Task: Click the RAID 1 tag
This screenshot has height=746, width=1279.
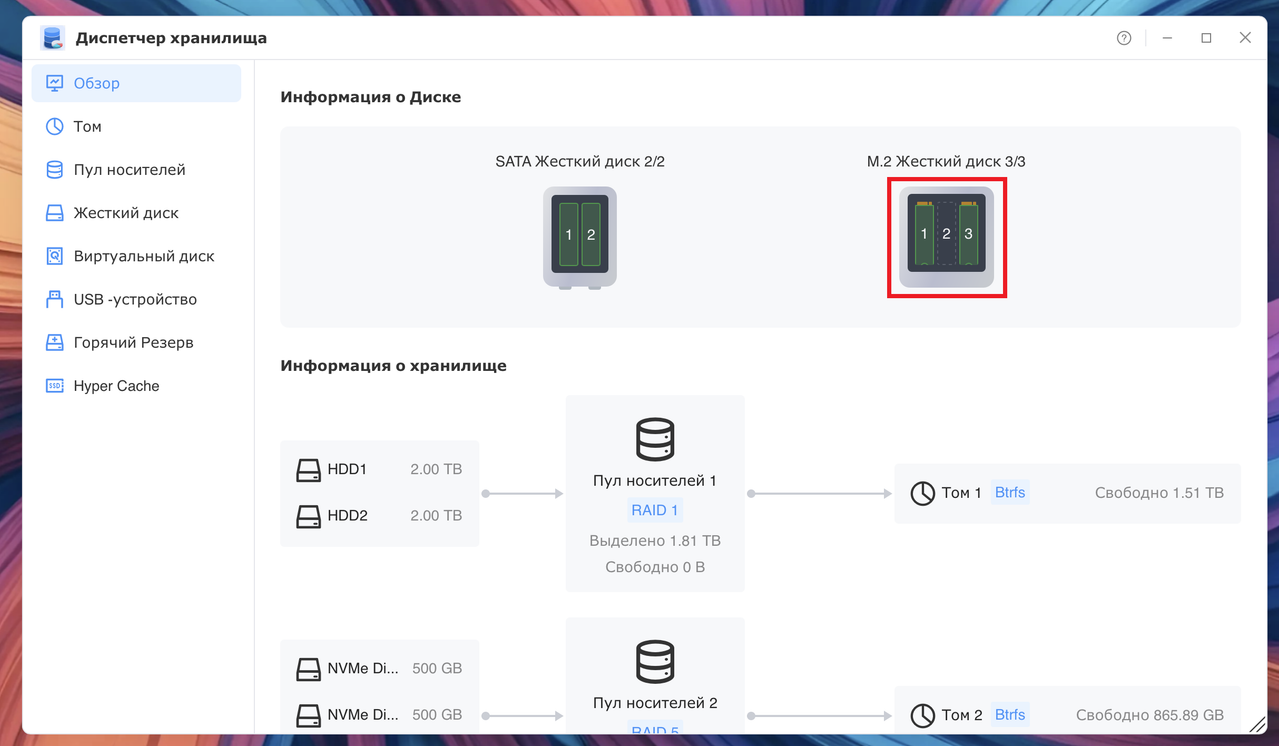Action: (x=655, y=510)
